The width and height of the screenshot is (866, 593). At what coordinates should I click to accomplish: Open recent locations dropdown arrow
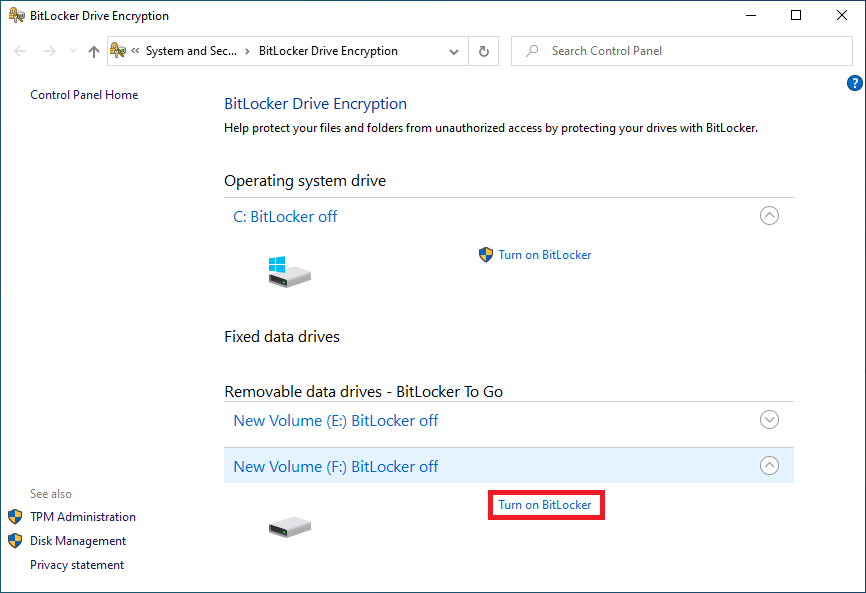point(73,51)
